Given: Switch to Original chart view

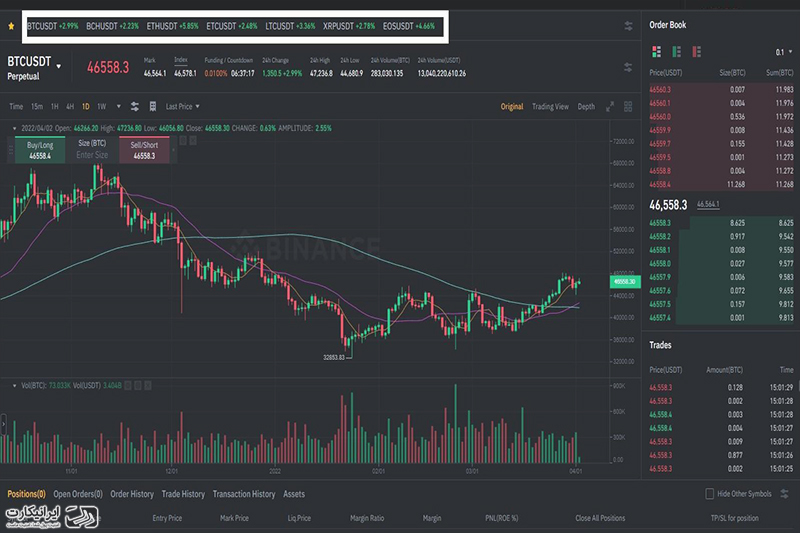Looking at the screenshot, I should point(512,107).
